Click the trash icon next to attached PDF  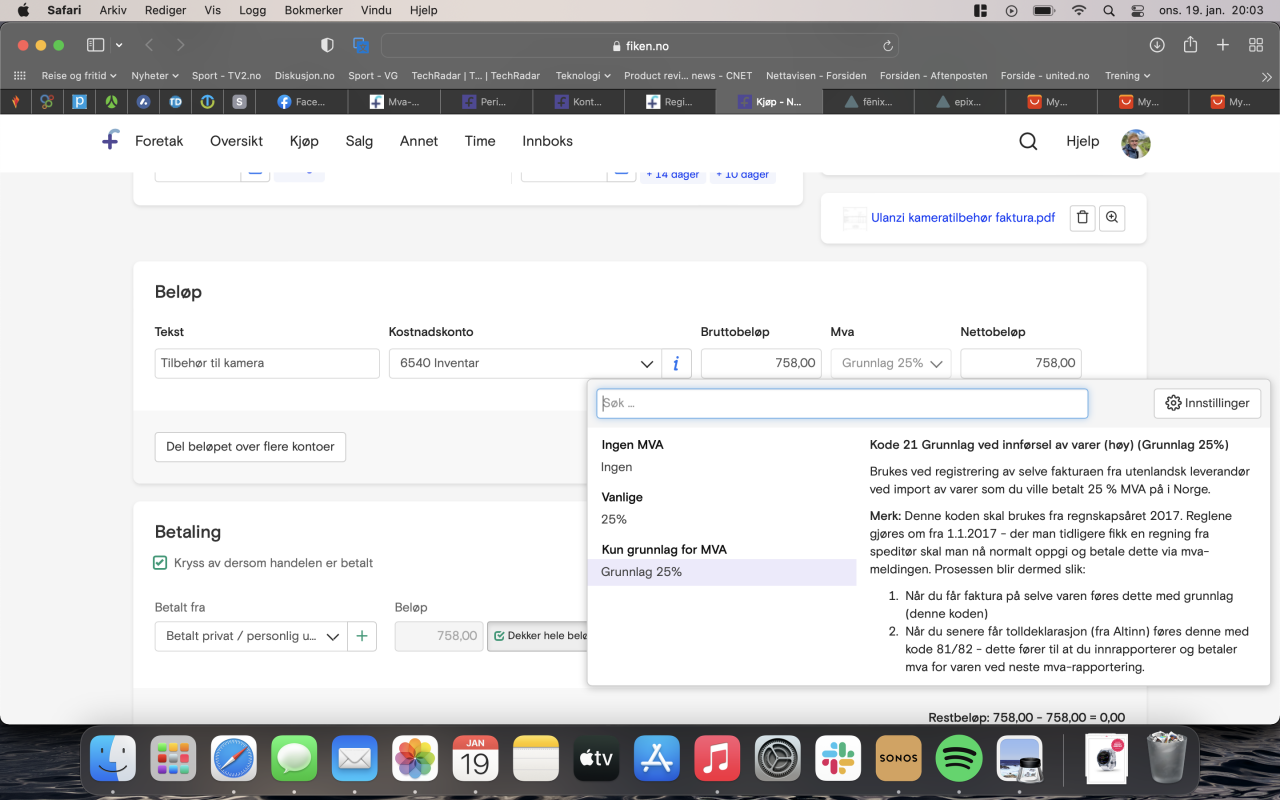tap(1081, 218)
